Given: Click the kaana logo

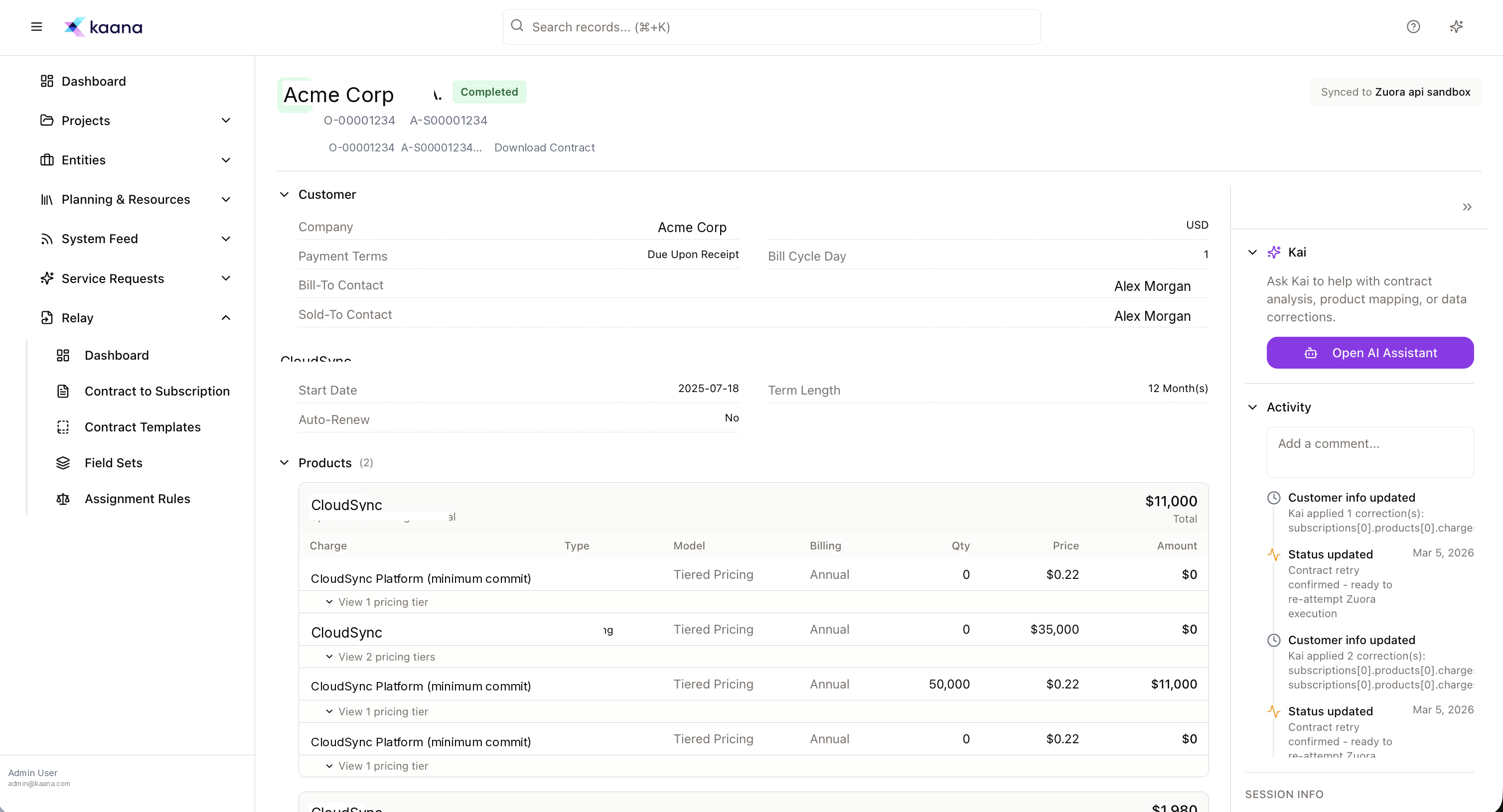Looking at the screenshot, I should tap(103, 27).
